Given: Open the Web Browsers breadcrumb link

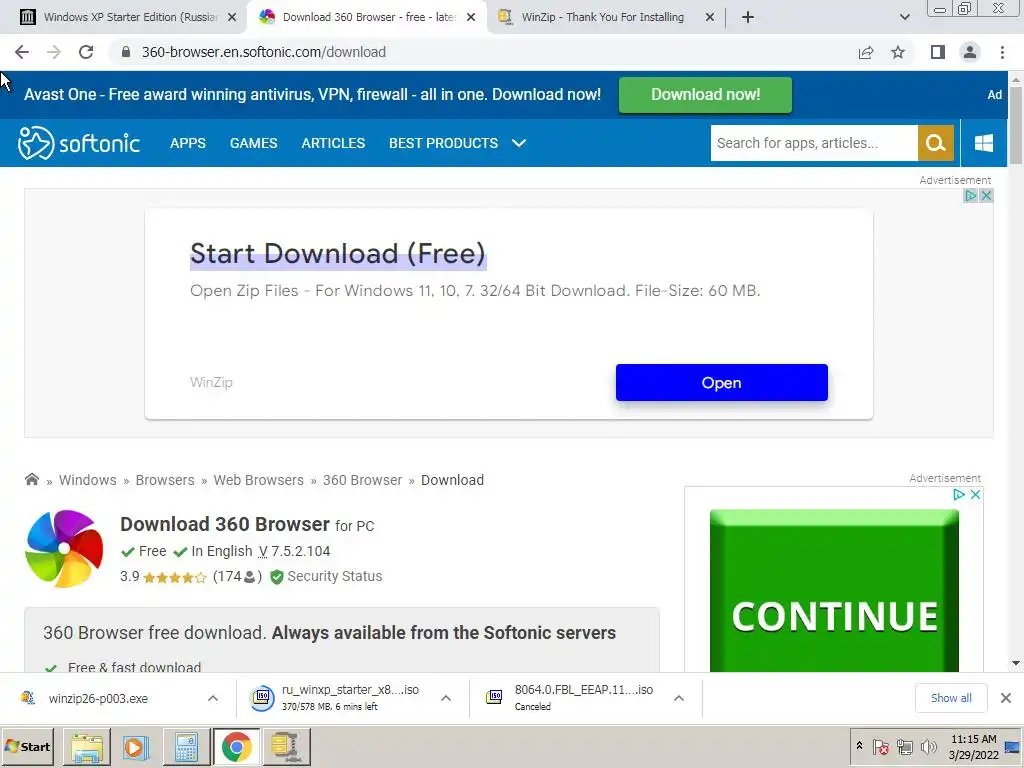Looking at the screenshot, I should point(259,480).
